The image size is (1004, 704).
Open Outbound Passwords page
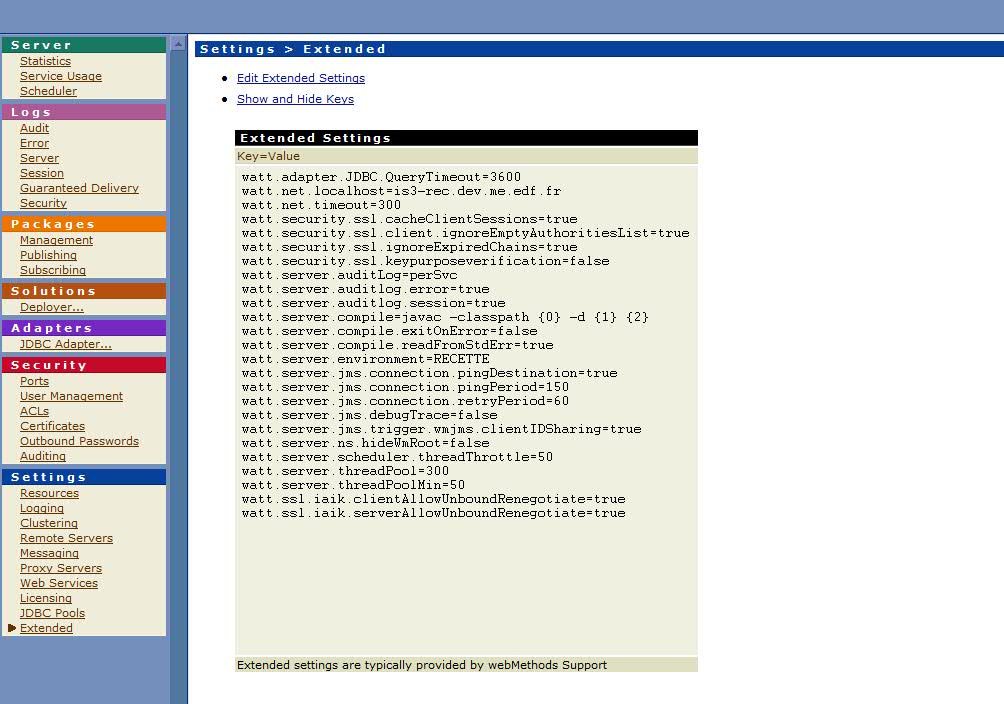click(x=79, y=441)
